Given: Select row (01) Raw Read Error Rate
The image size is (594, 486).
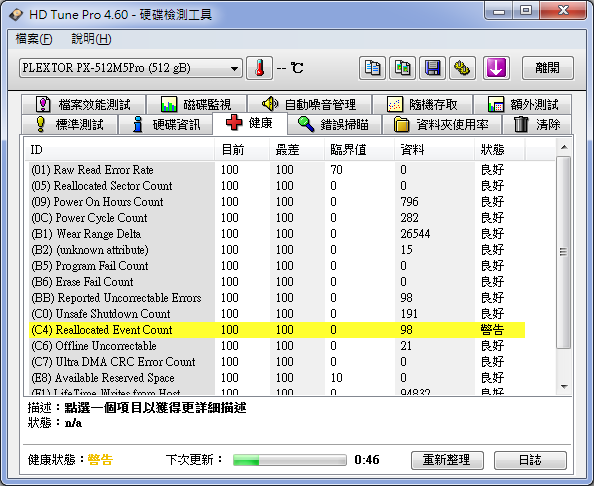Looking at the screenshot, I should [277, 170].
